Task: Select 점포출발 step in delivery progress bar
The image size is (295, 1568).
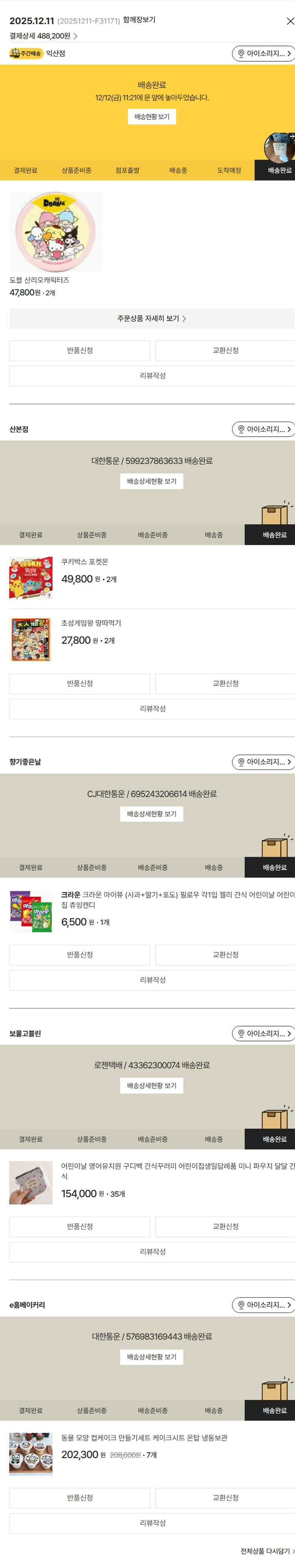Action: [x=127, y=171]
